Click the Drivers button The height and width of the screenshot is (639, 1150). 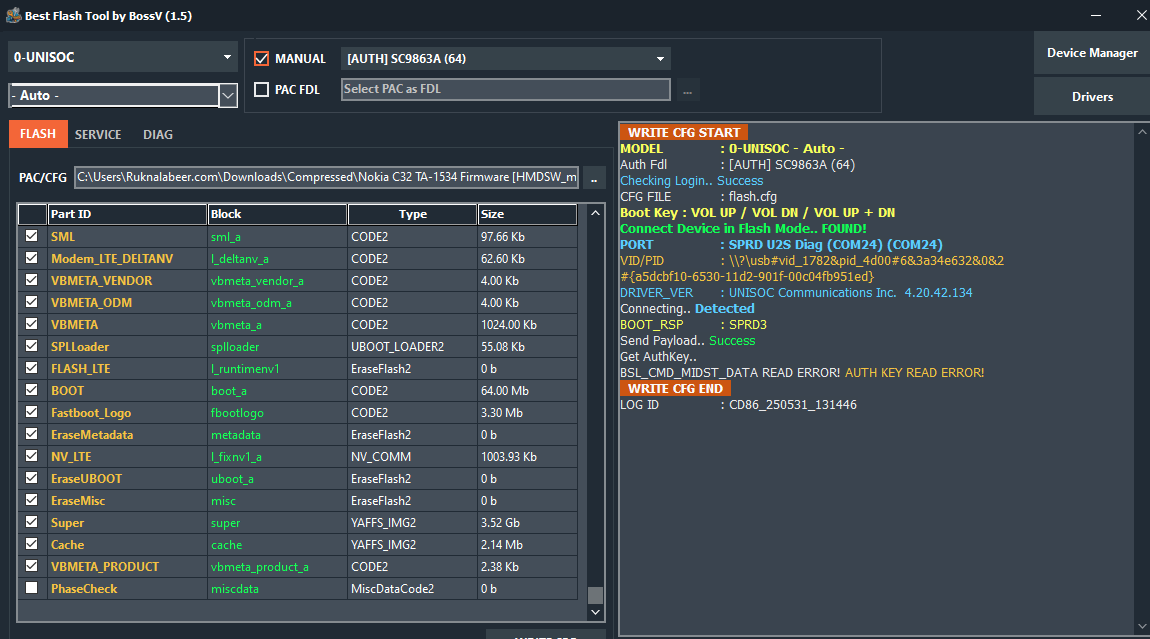click(1091, 97)
